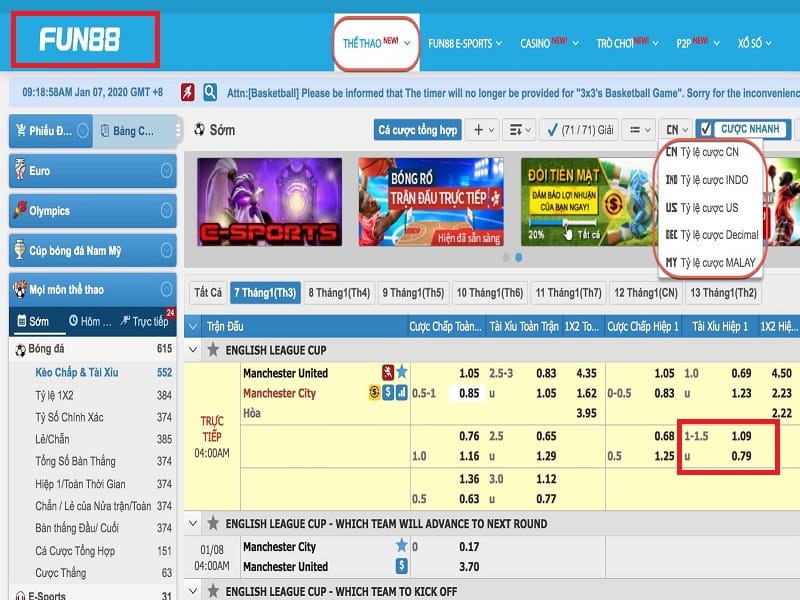Viewport: 800px width, 600px height.
Task: Toggle the Cược Nhanh quick bet checkbox
Action: [706, 129]
